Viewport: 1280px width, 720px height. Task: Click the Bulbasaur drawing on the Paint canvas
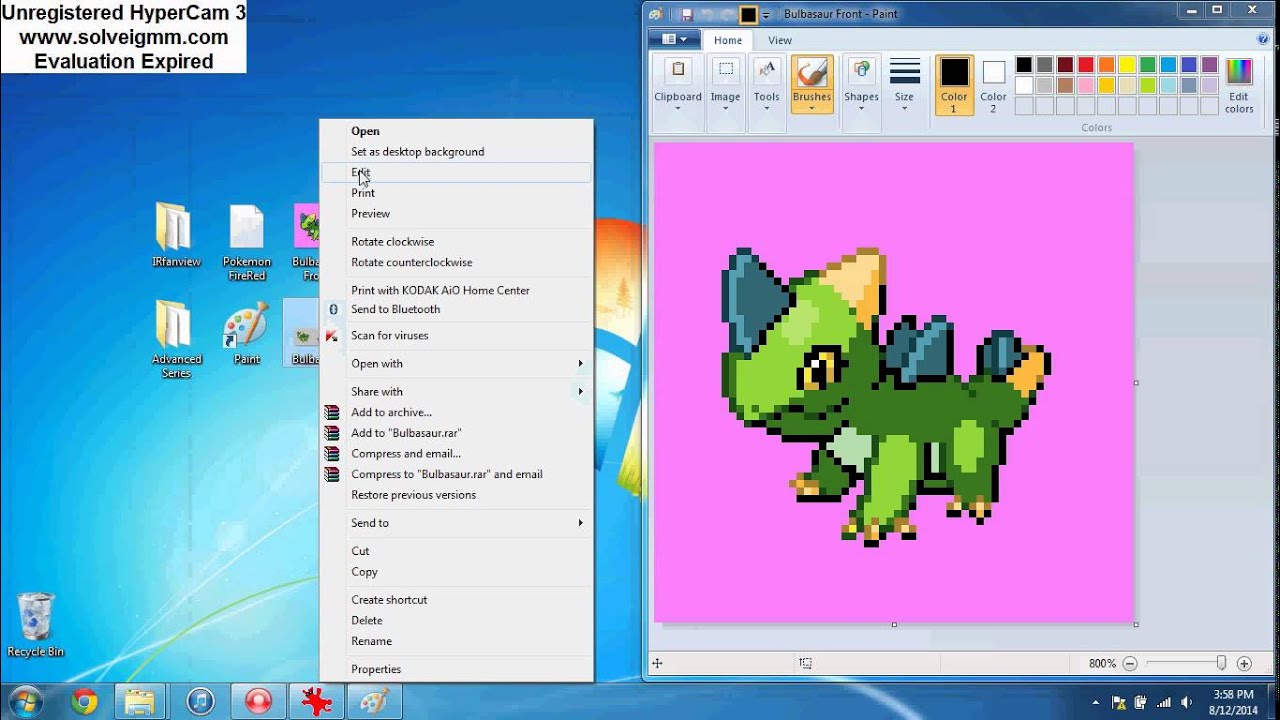[x=885, y=396]
